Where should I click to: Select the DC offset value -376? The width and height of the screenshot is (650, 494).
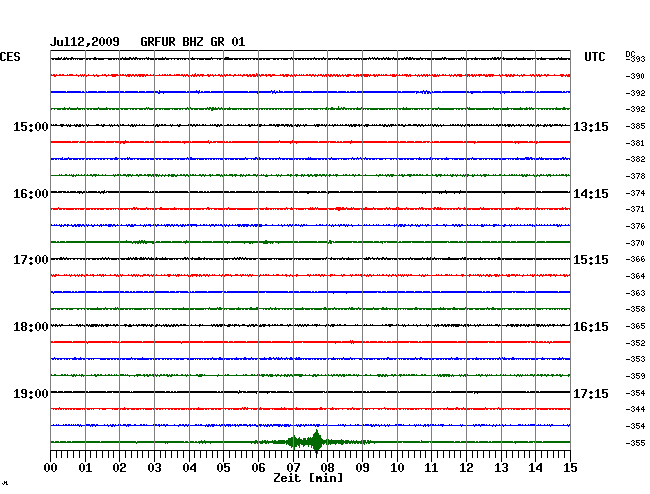tap(635, 226)
